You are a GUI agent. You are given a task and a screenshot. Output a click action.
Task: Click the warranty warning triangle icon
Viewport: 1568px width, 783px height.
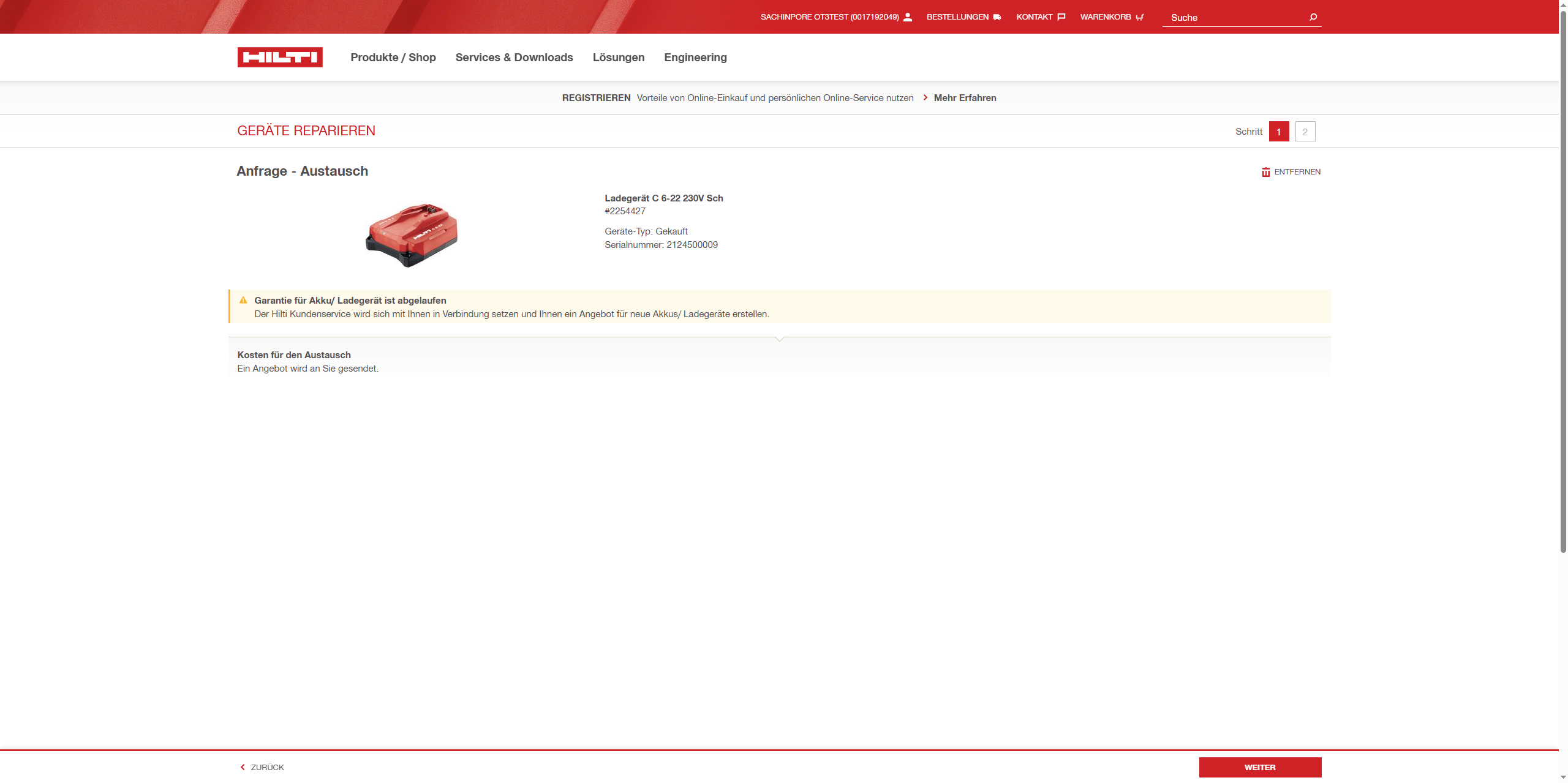[x=243, y=300]
